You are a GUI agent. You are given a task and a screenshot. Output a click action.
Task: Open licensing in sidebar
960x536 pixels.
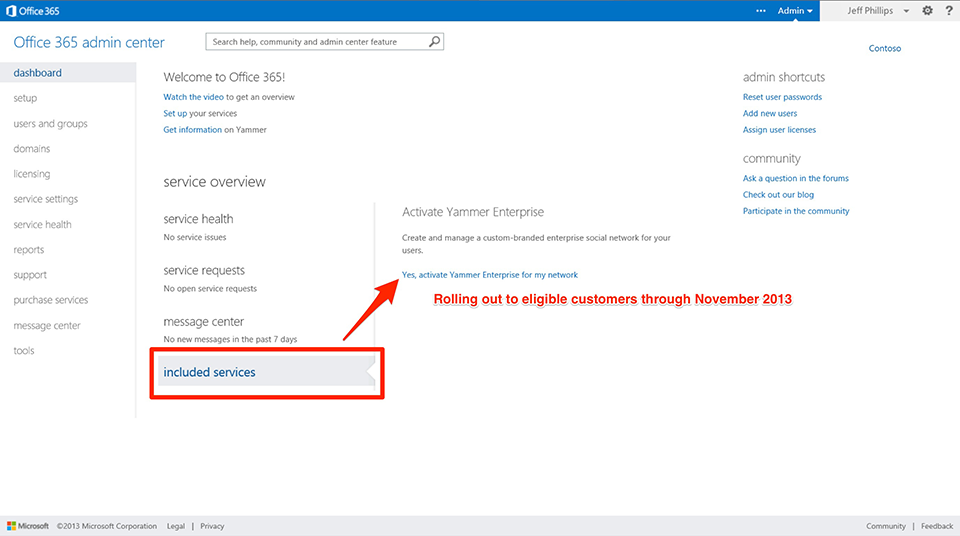click(x=32, y=174)
